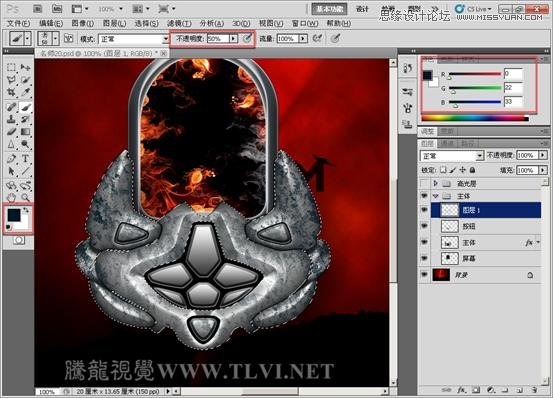This screenshot has width=553, height=398.
Task: Select the Spot Healing Brush tool
Action: click(x=11, y=106)
